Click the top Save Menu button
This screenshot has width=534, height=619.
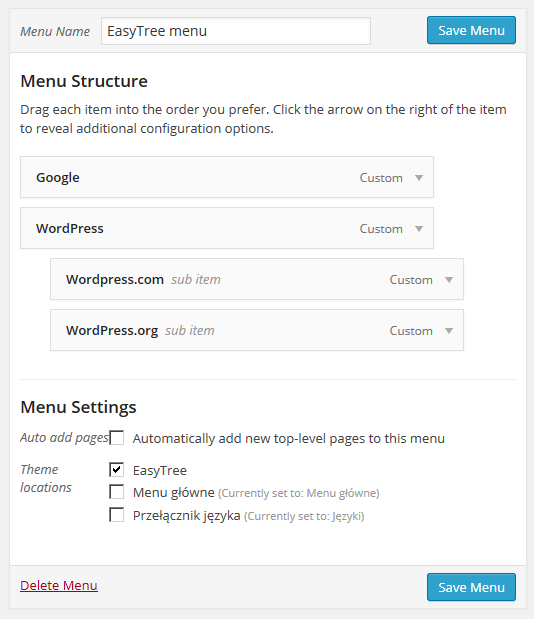click(x=471, y=30)
